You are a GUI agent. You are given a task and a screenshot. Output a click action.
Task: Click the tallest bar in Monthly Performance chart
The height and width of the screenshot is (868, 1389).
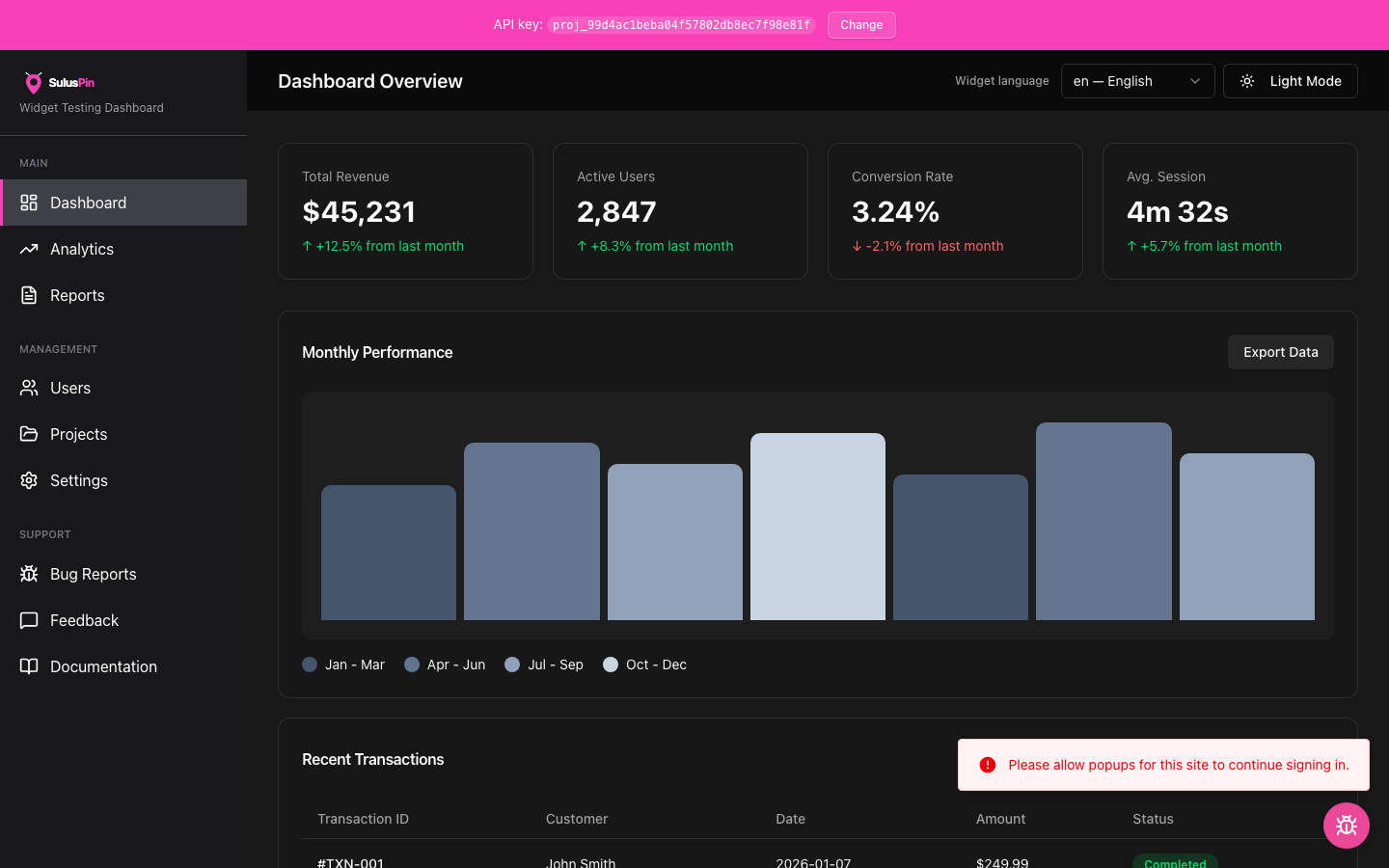[1103, 521]
